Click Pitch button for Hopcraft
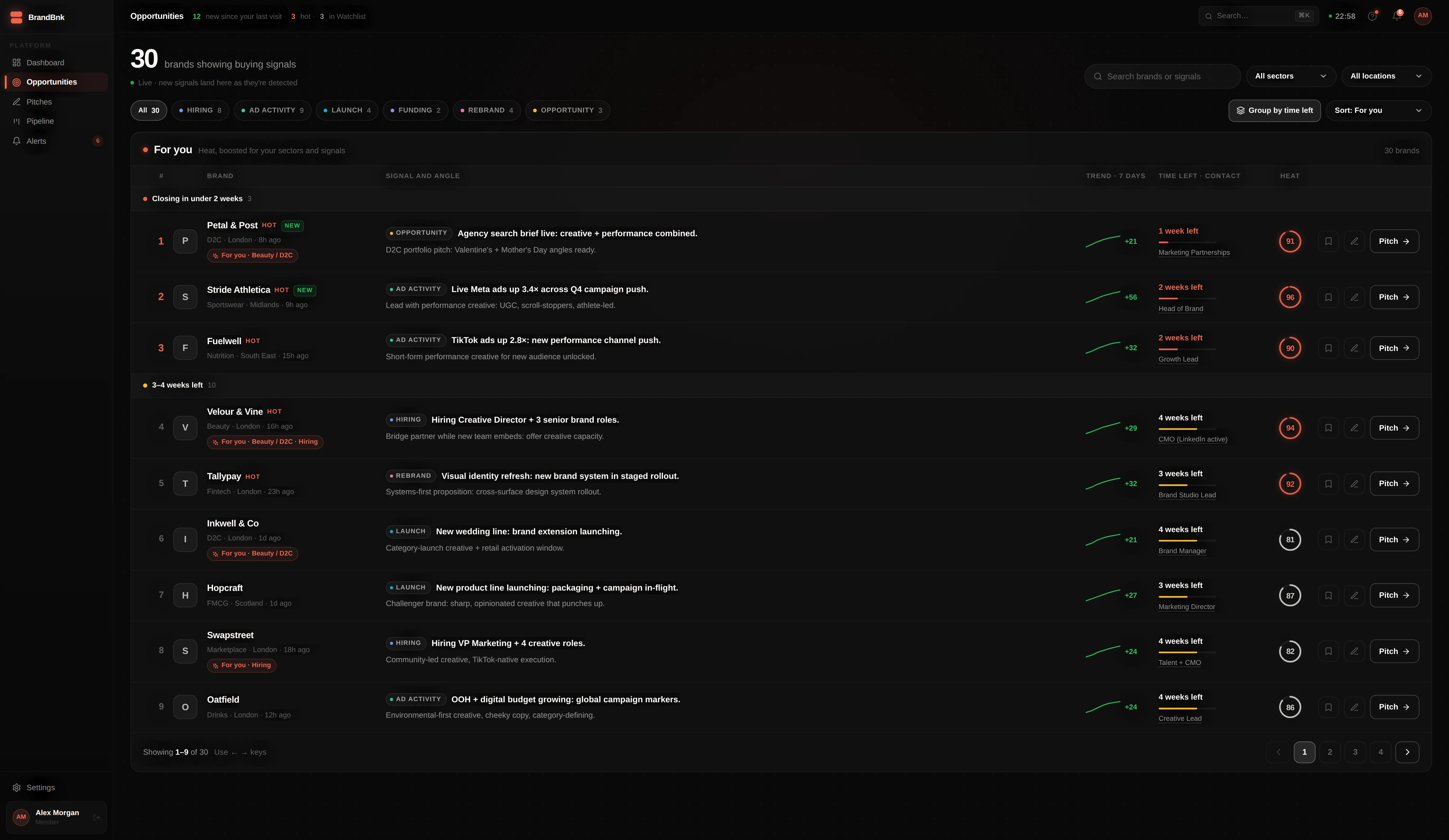This screenshot has height=840, width=1449. tap(1394, 595)
